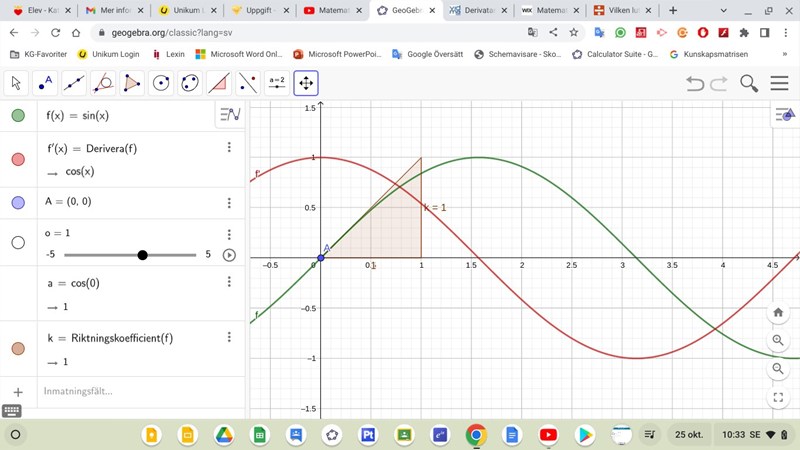Viewport: 800px width, 450px height.
Task: Open GeoGebra main hamburger menu
Action: tap(779, 84)
